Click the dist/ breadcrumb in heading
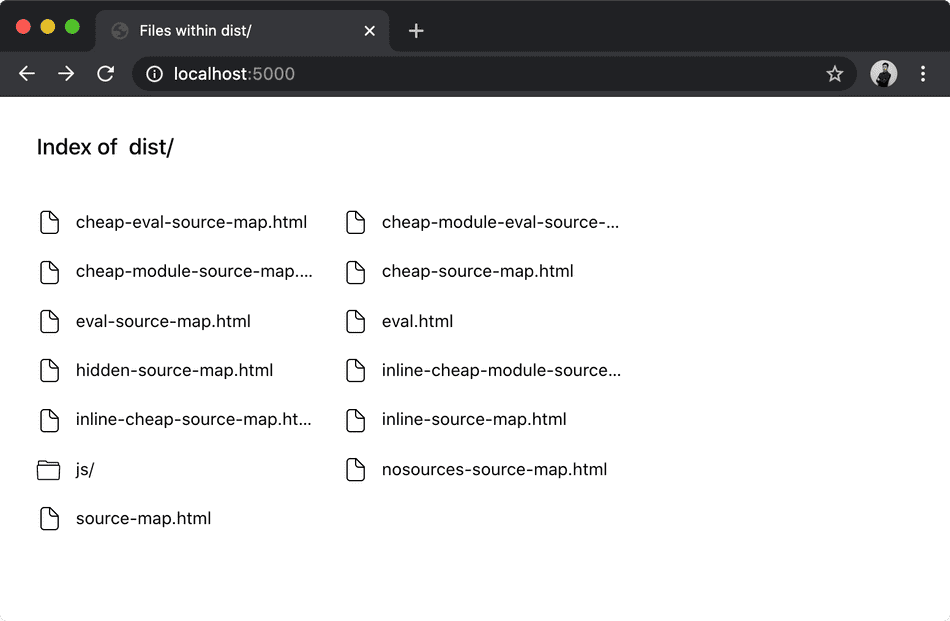This screenshot has width=950, height=621. 151,147
